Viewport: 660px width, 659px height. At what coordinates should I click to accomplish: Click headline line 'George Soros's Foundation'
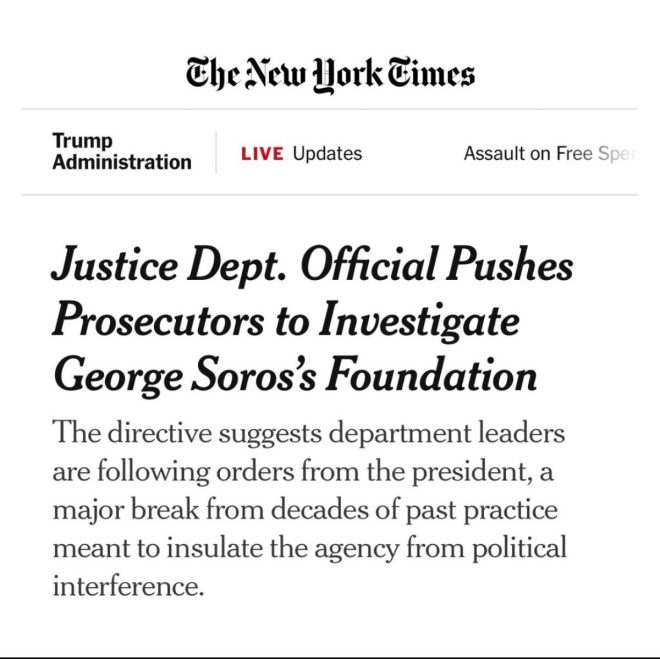(295, 376)
